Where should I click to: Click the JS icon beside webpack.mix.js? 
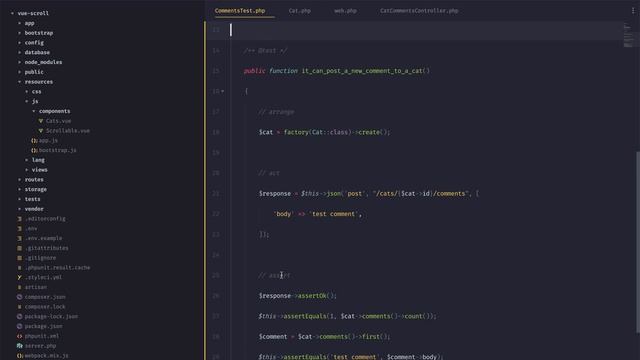pyautogui.click(x=20, y=356)
